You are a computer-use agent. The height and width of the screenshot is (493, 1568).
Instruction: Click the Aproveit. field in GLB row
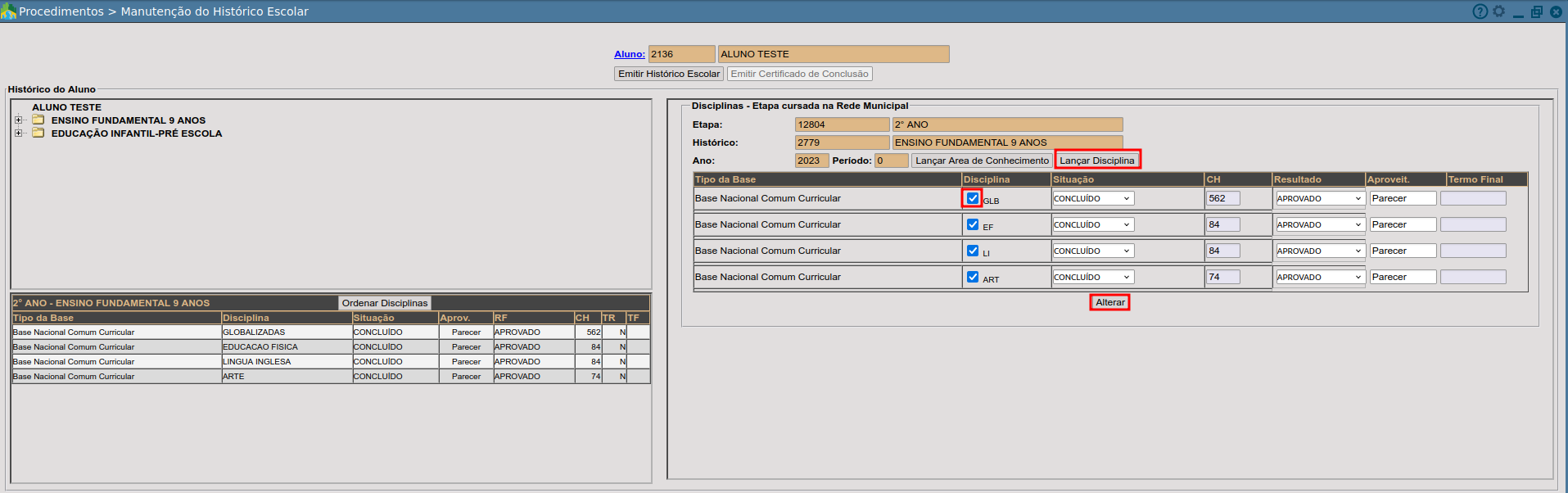[x=1403, y=198]
